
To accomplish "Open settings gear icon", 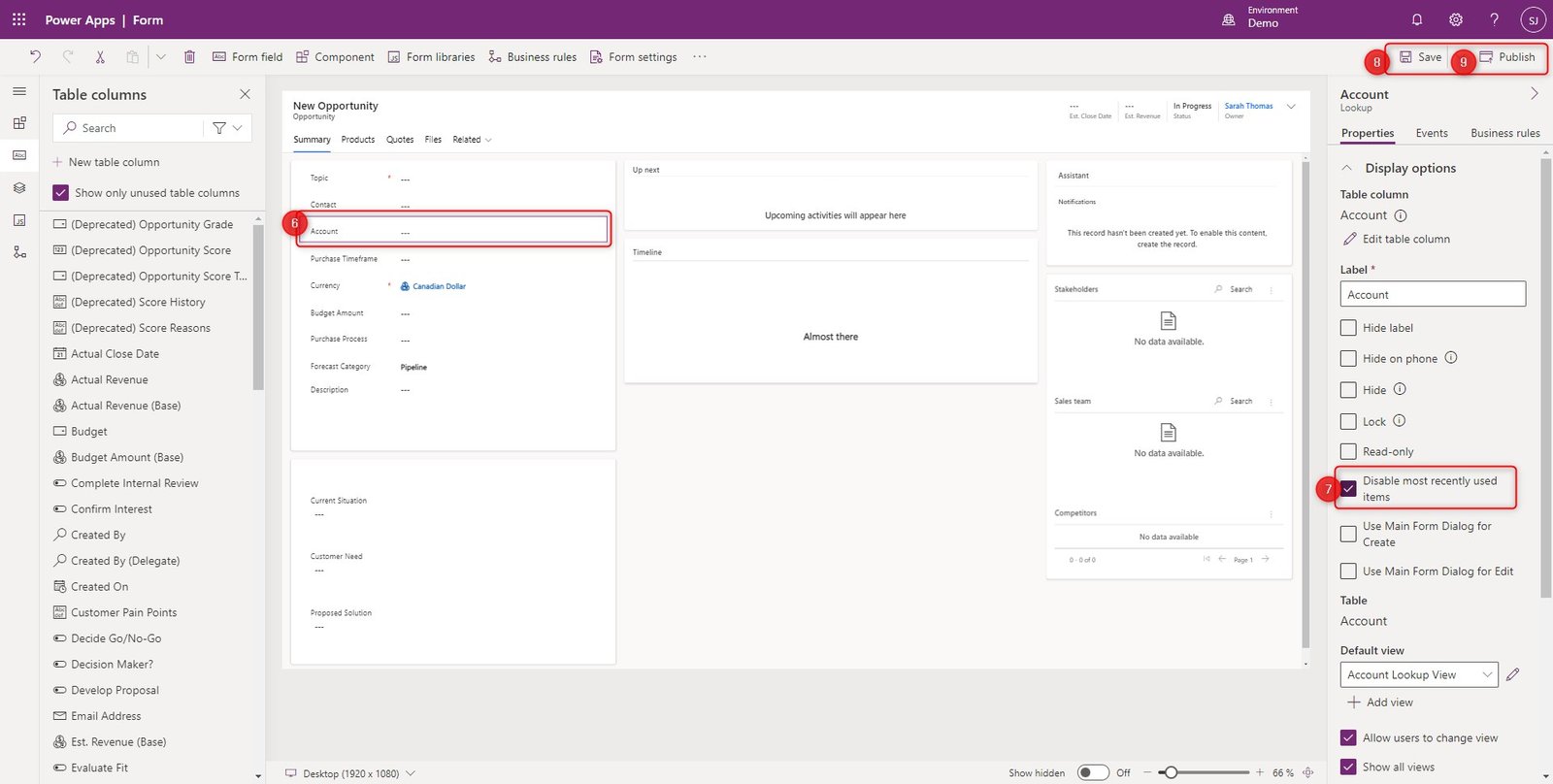I will click(1456, 19).
